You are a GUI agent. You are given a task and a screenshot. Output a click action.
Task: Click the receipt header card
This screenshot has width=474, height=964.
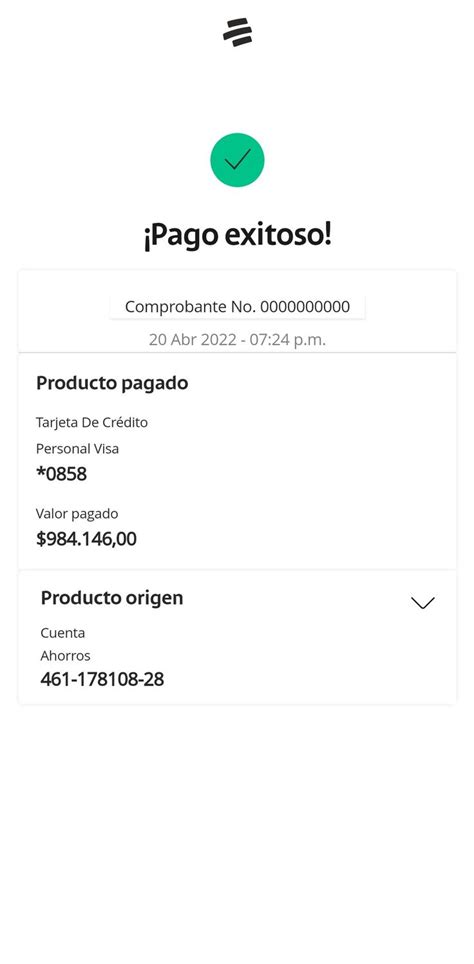coord(237,311)
